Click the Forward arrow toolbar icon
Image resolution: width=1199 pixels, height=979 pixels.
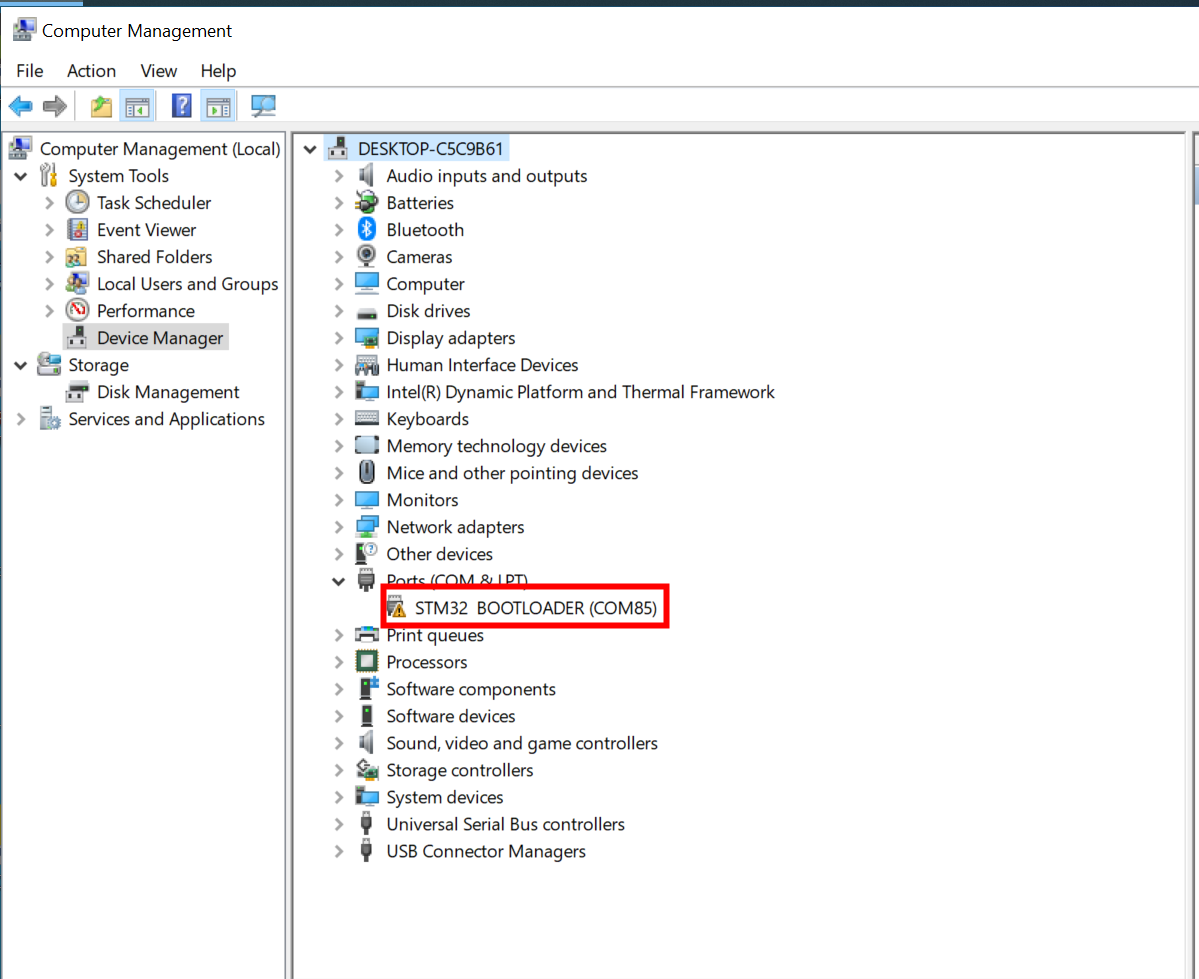[x=55, y=106]
